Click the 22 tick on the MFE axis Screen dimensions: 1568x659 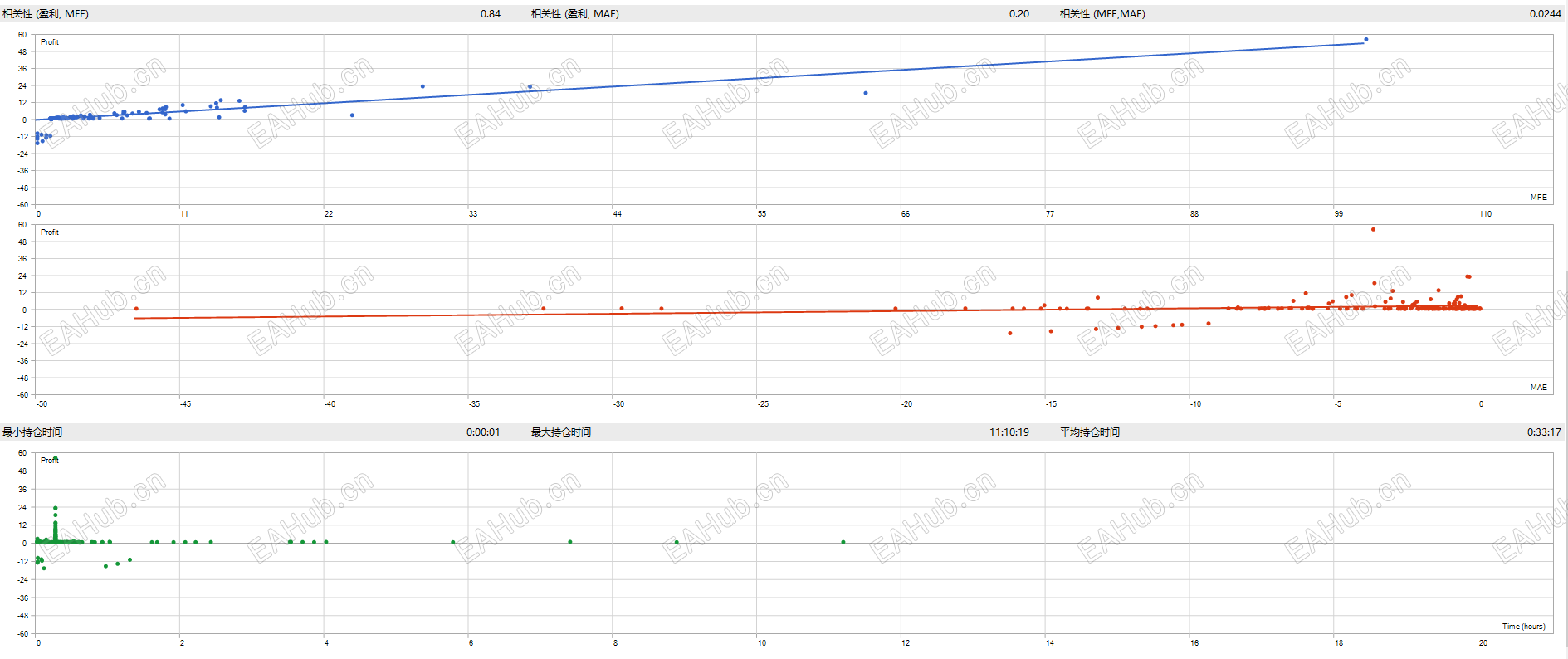click(x=329, y=214)
